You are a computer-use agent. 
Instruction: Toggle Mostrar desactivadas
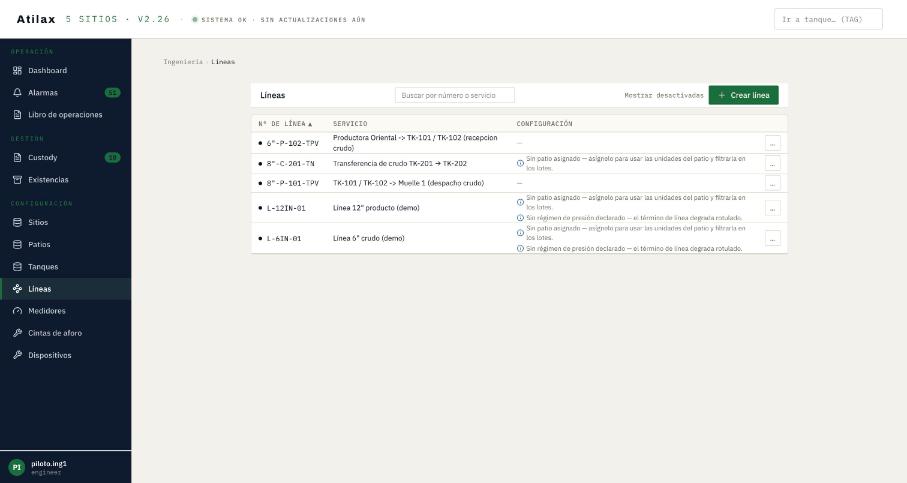click(663, 95)
